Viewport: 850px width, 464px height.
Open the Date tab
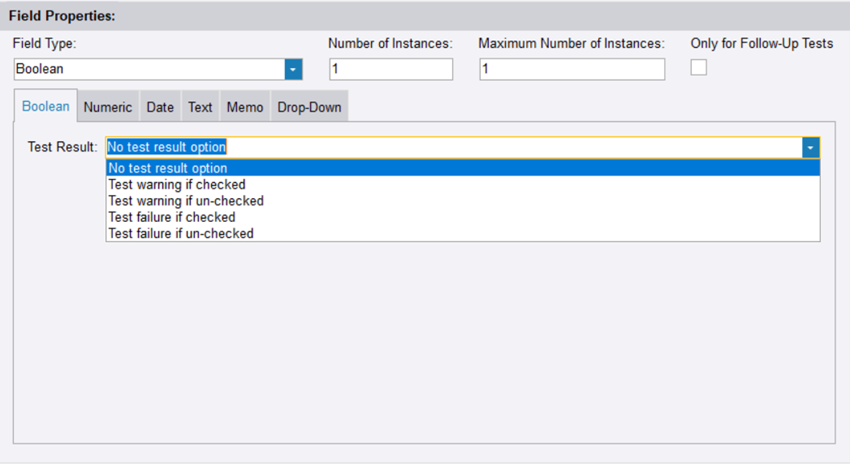(x=160, y=107)
